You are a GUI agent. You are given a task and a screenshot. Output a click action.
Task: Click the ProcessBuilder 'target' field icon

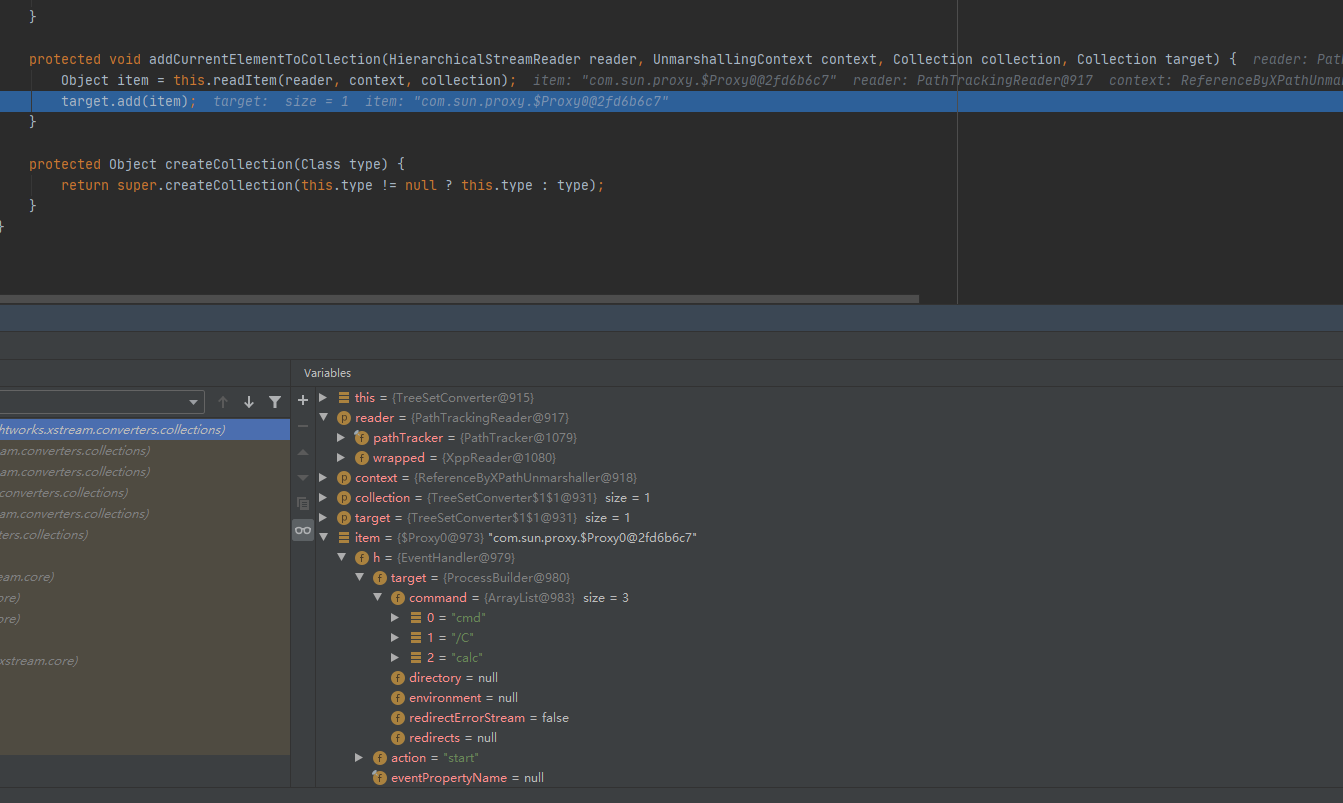380,577
